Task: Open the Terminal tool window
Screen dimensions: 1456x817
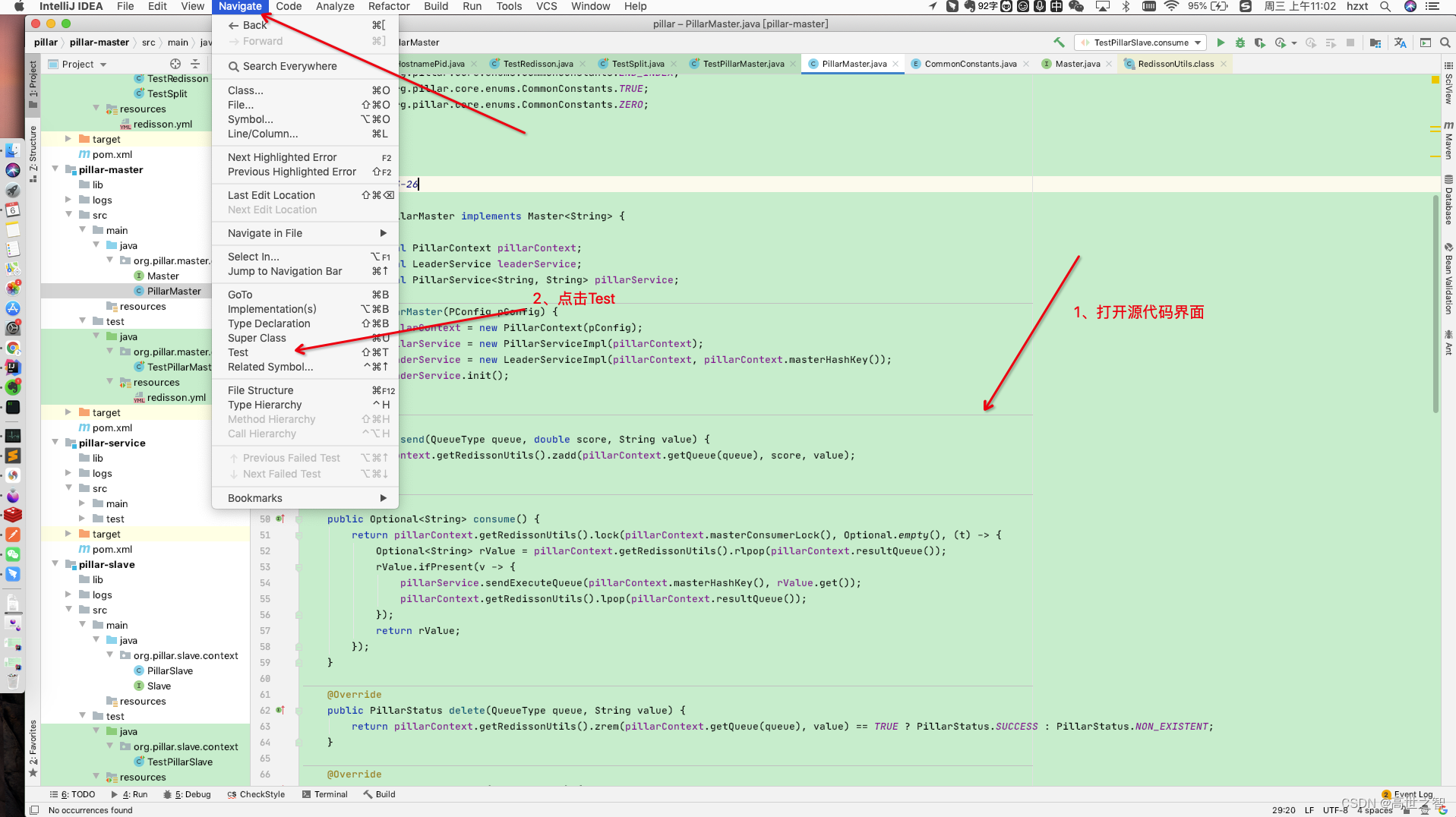Action: 324,794
